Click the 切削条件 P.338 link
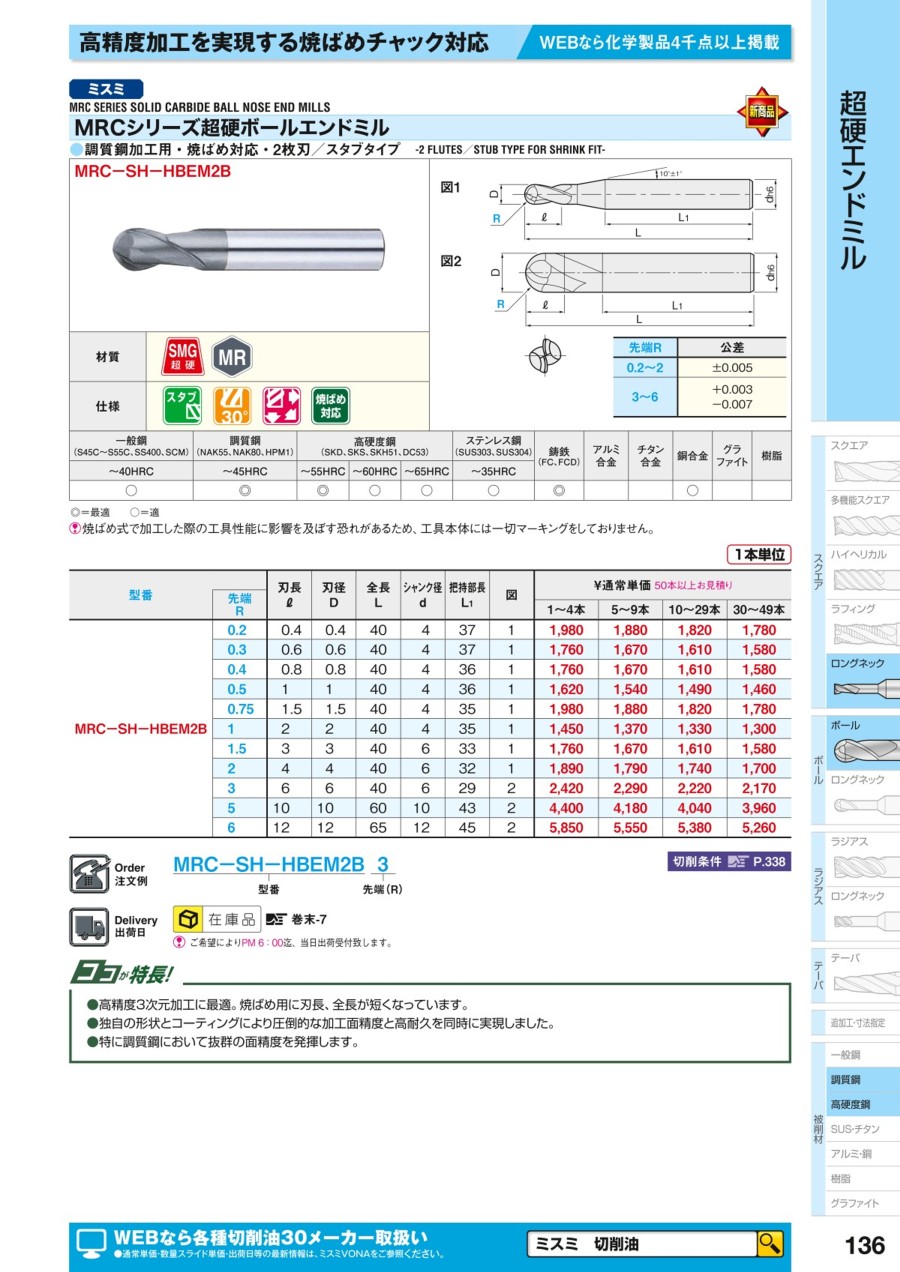The height and width of the screenshot is (1272, 900). 728,861
